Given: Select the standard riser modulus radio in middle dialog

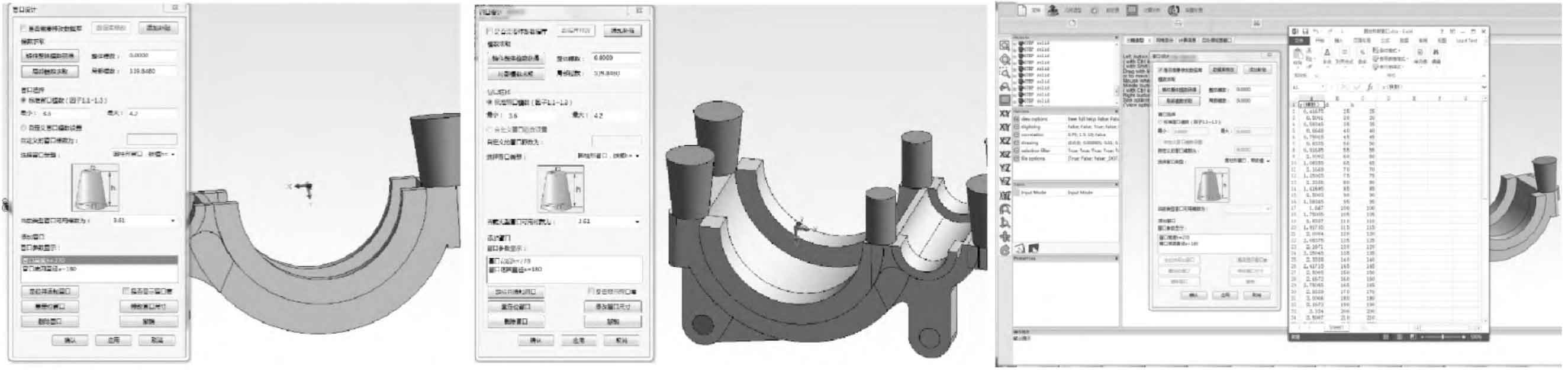Looking at the screenshot, I should (x=490, y=102).
